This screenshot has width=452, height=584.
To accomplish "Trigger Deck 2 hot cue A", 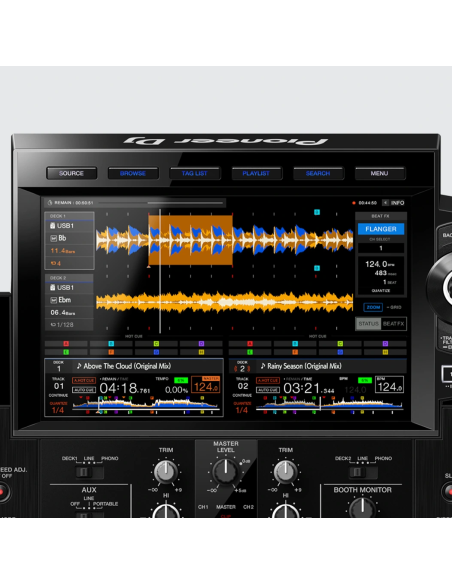I will (250, 343).
